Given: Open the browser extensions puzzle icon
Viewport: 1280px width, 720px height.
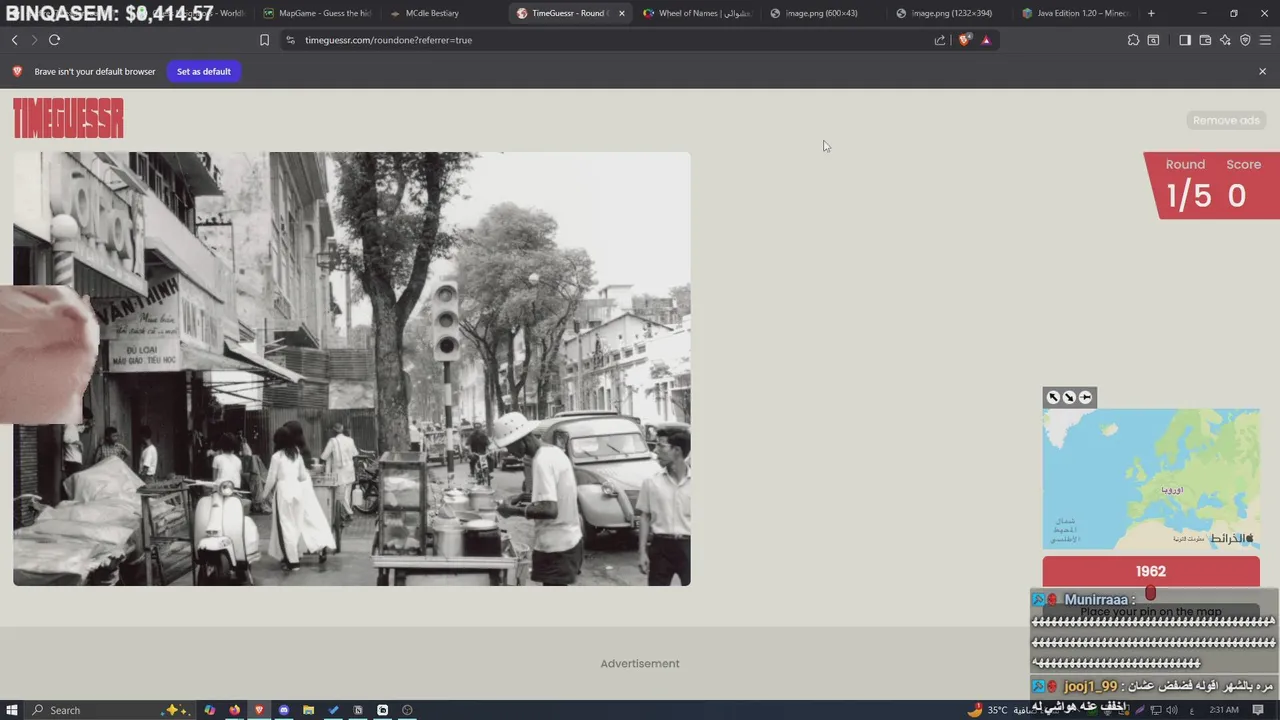Looking at the screenshot, I should (1133, 40).
